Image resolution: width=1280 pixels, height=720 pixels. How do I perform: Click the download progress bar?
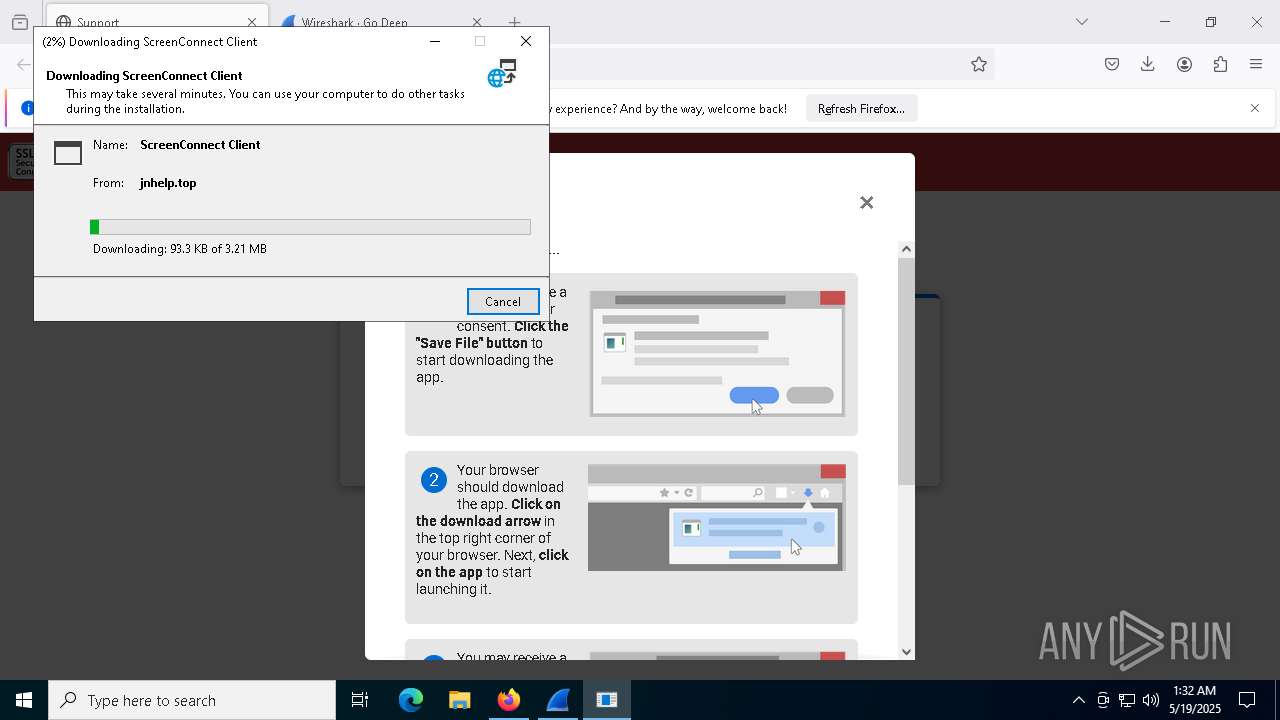(310, 227)
